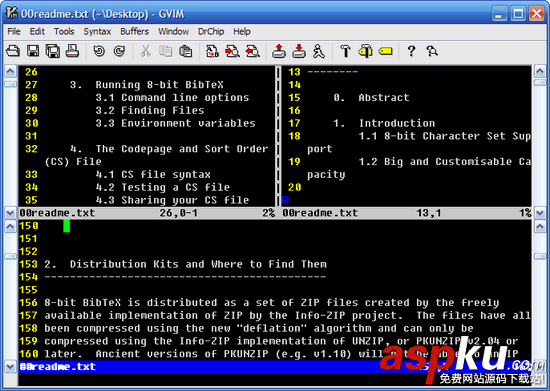
Task: Click the top-right pane scrollbar thumb
Action: pos(540,83)
